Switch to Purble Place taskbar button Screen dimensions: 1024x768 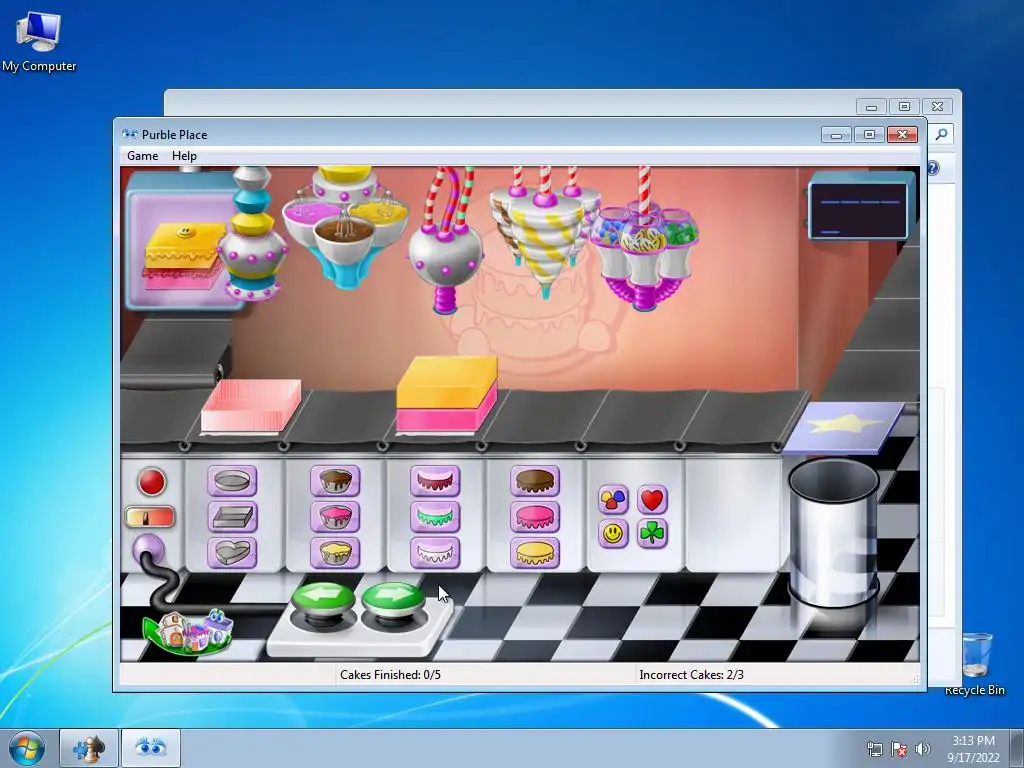coord(151,748)
